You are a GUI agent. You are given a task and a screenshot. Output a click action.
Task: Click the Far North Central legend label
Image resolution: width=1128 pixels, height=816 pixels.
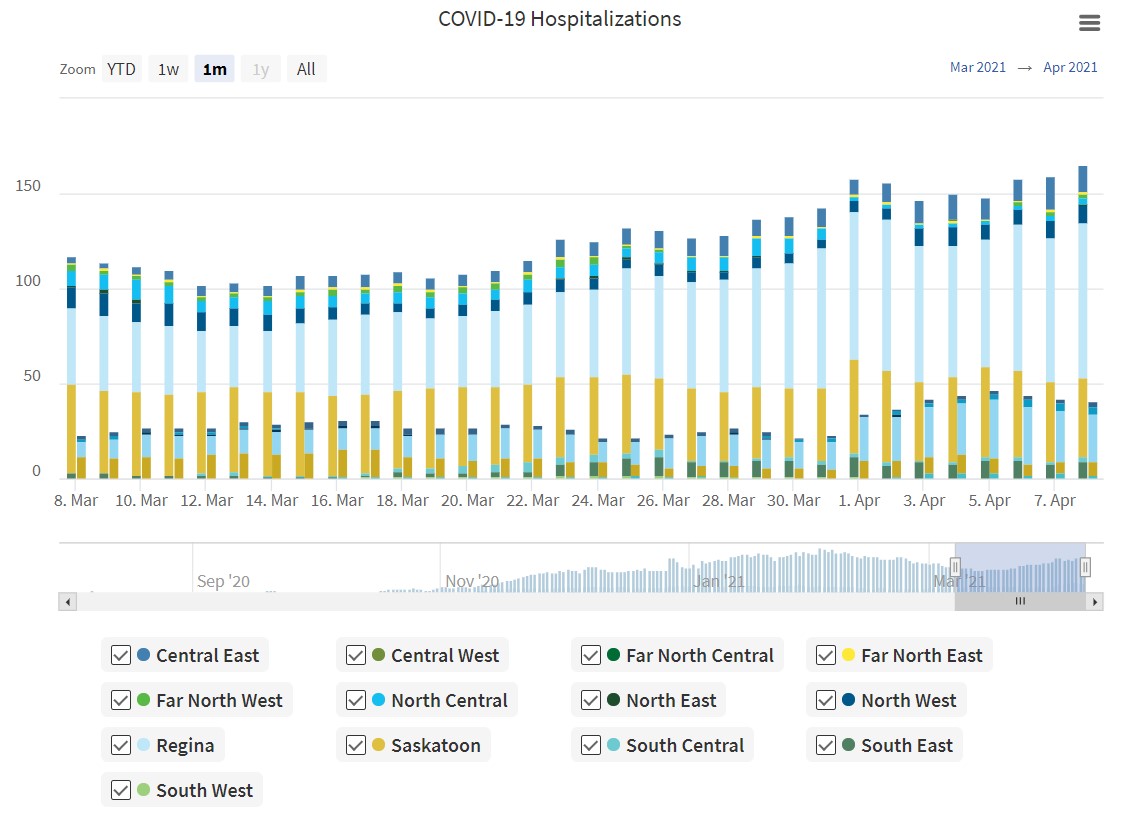pos(700,656)
